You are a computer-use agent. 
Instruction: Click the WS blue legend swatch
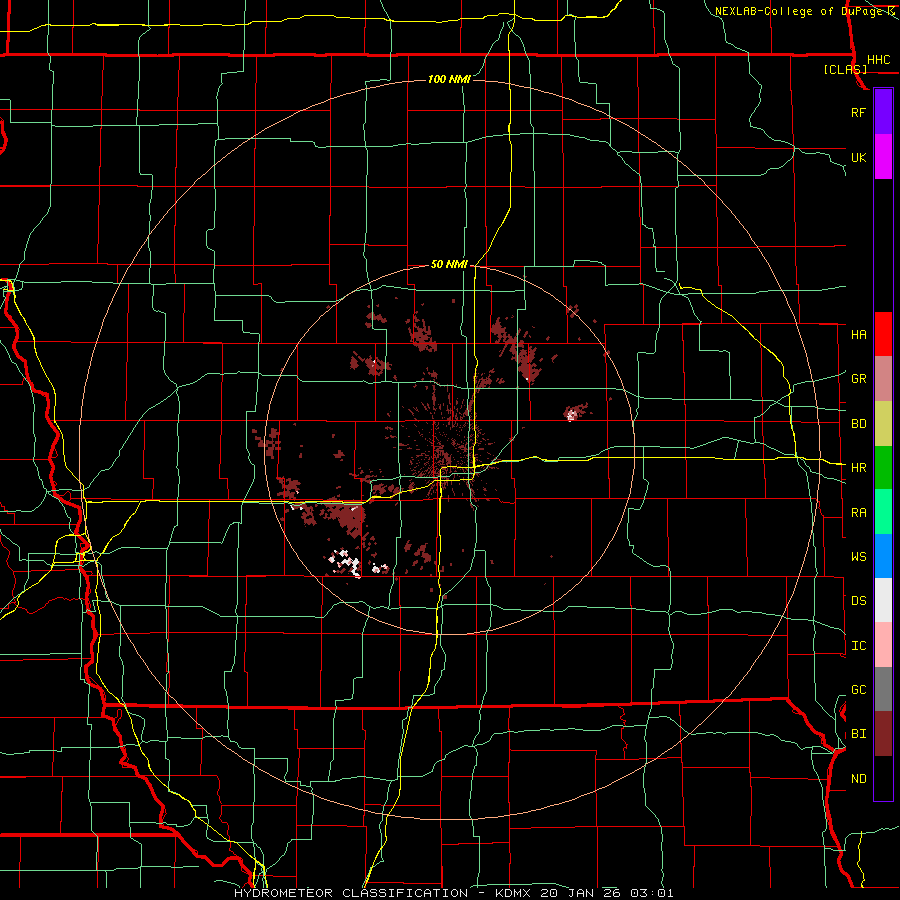point(883,556)
